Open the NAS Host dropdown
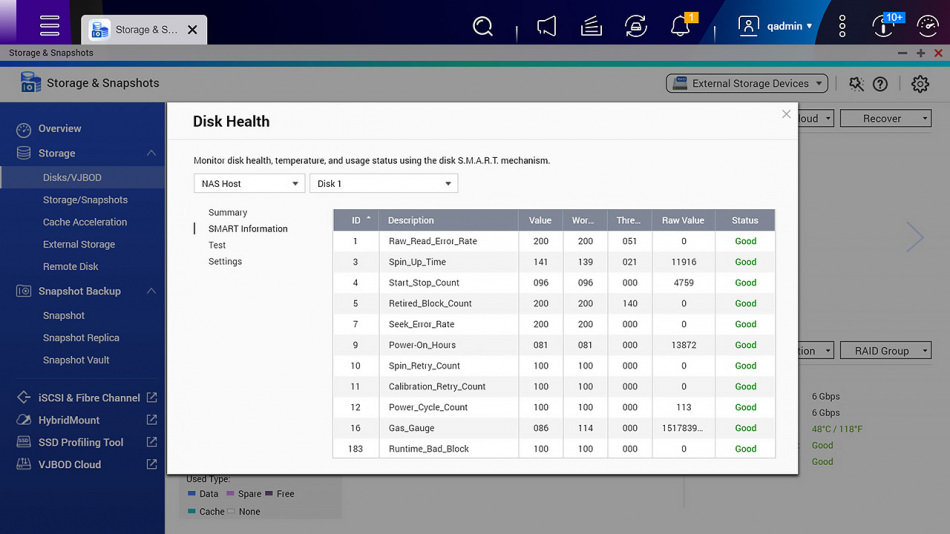 249,184
